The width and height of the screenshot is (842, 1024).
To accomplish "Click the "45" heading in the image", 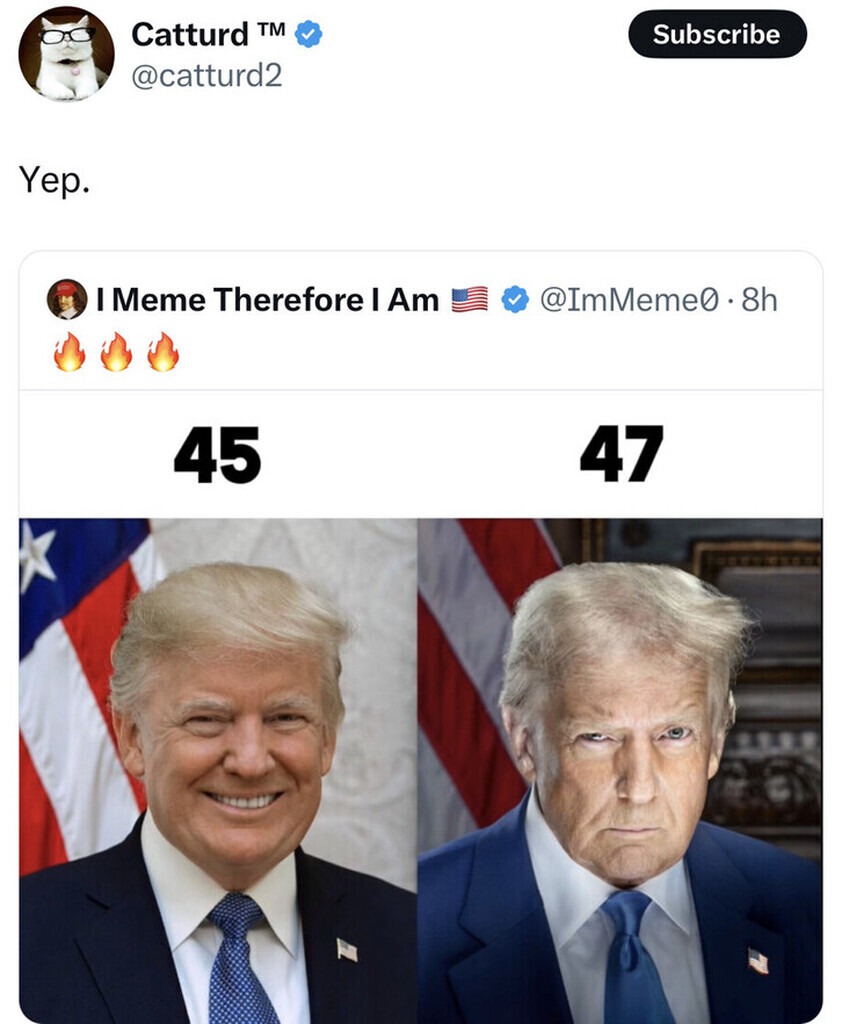I will (218, 455).
